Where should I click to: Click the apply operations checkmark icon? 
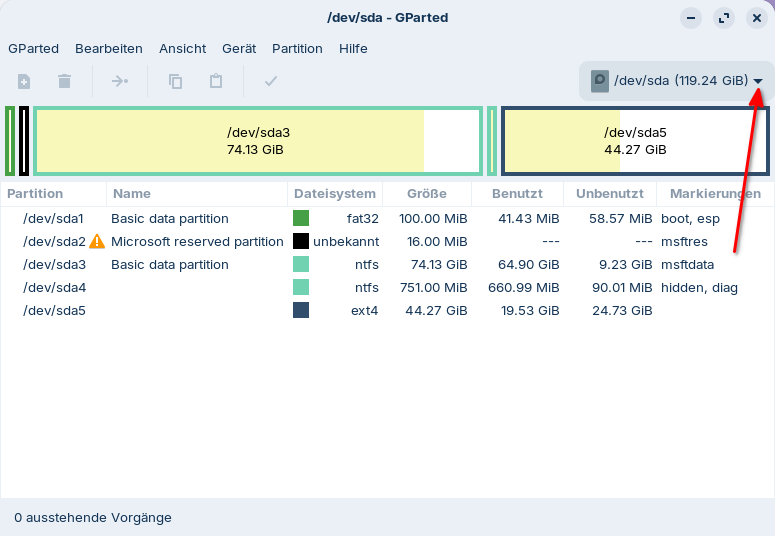[270, 81]
